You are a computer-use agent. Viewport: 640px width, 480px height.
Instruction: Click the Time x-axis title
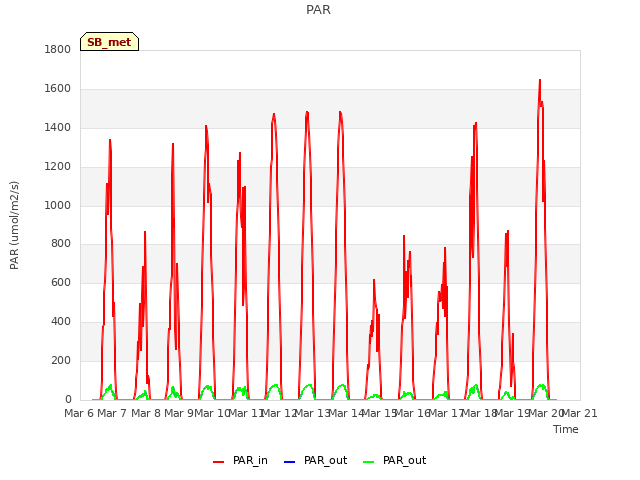[x=566, y=429]
